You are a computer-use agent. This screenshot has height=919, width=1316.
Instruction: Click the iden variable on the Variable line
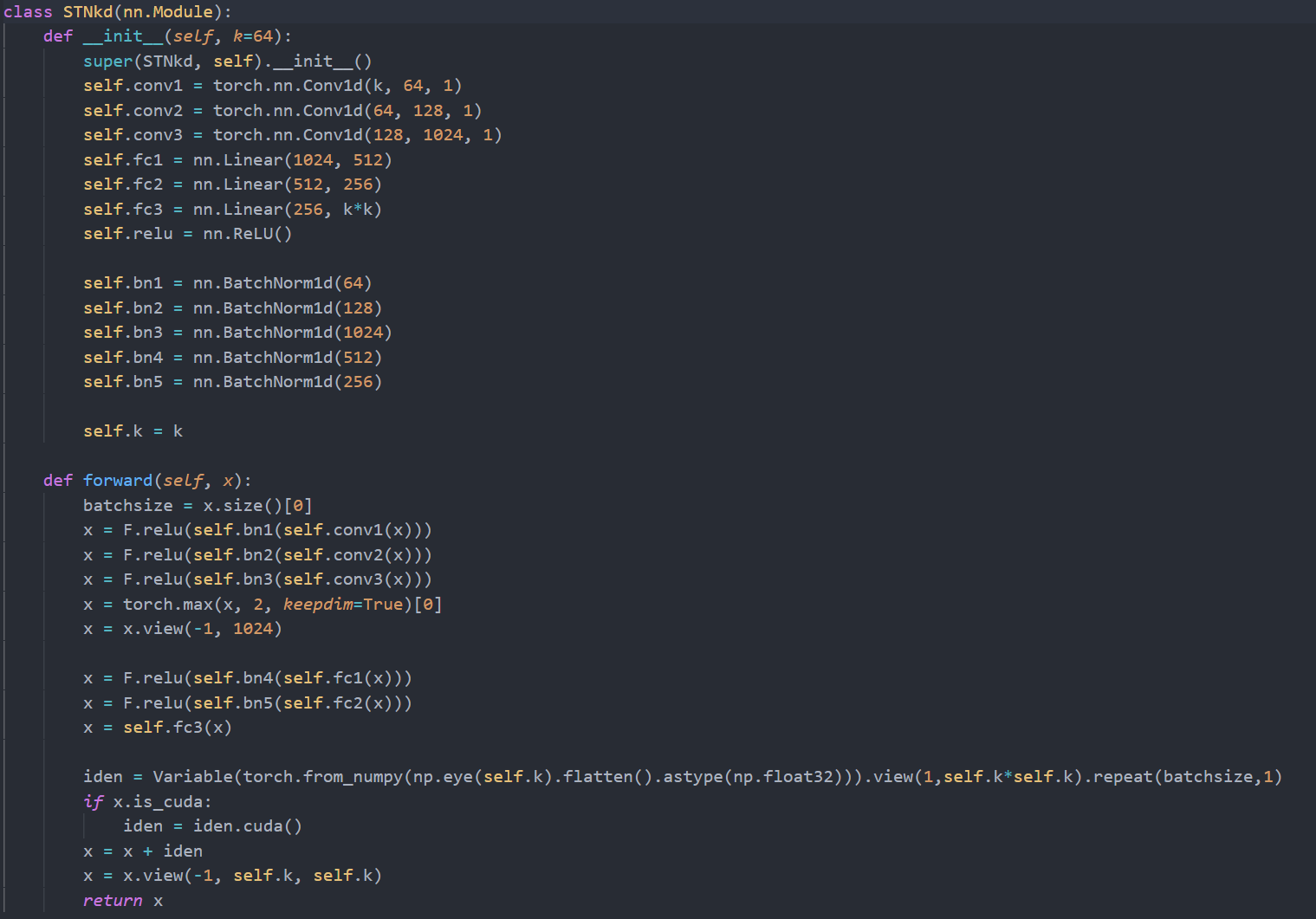click(102, 776)
